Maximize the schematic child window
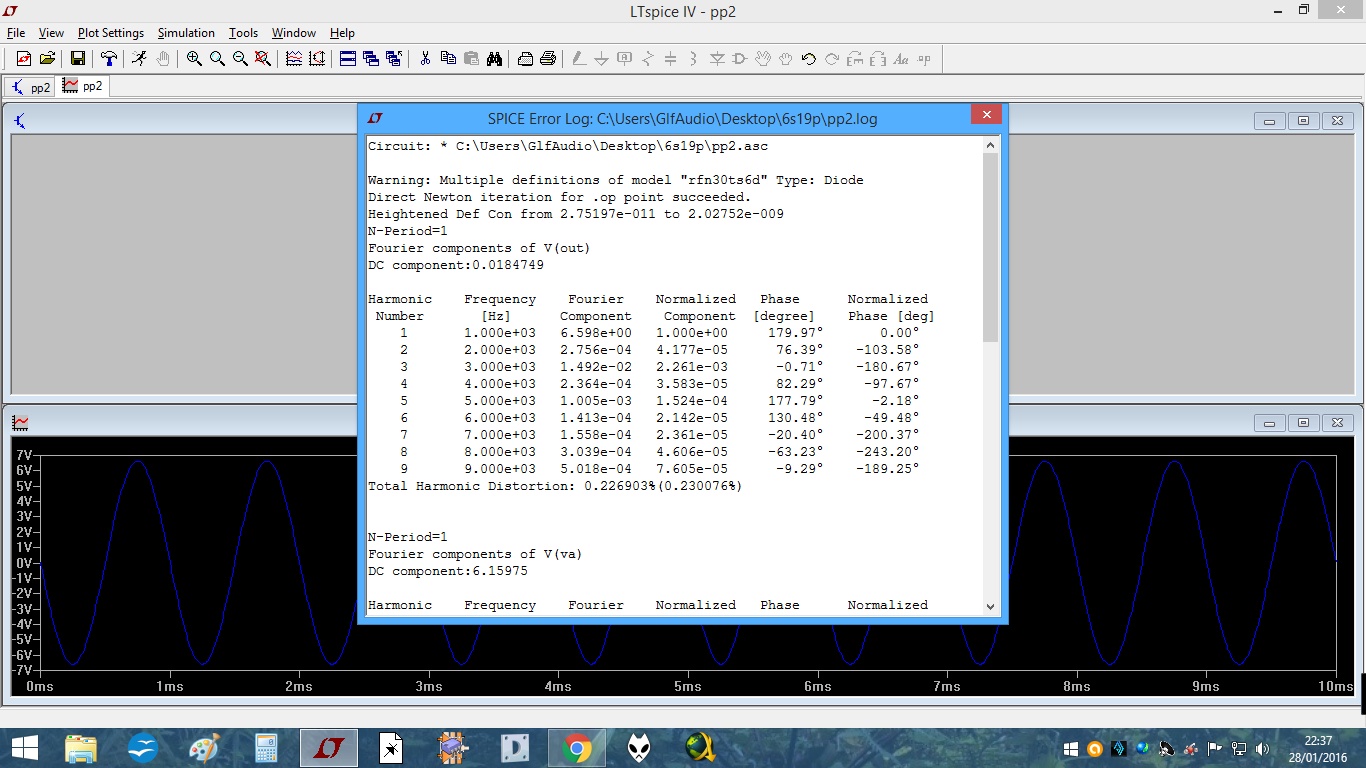 [x=1303, y=121]
